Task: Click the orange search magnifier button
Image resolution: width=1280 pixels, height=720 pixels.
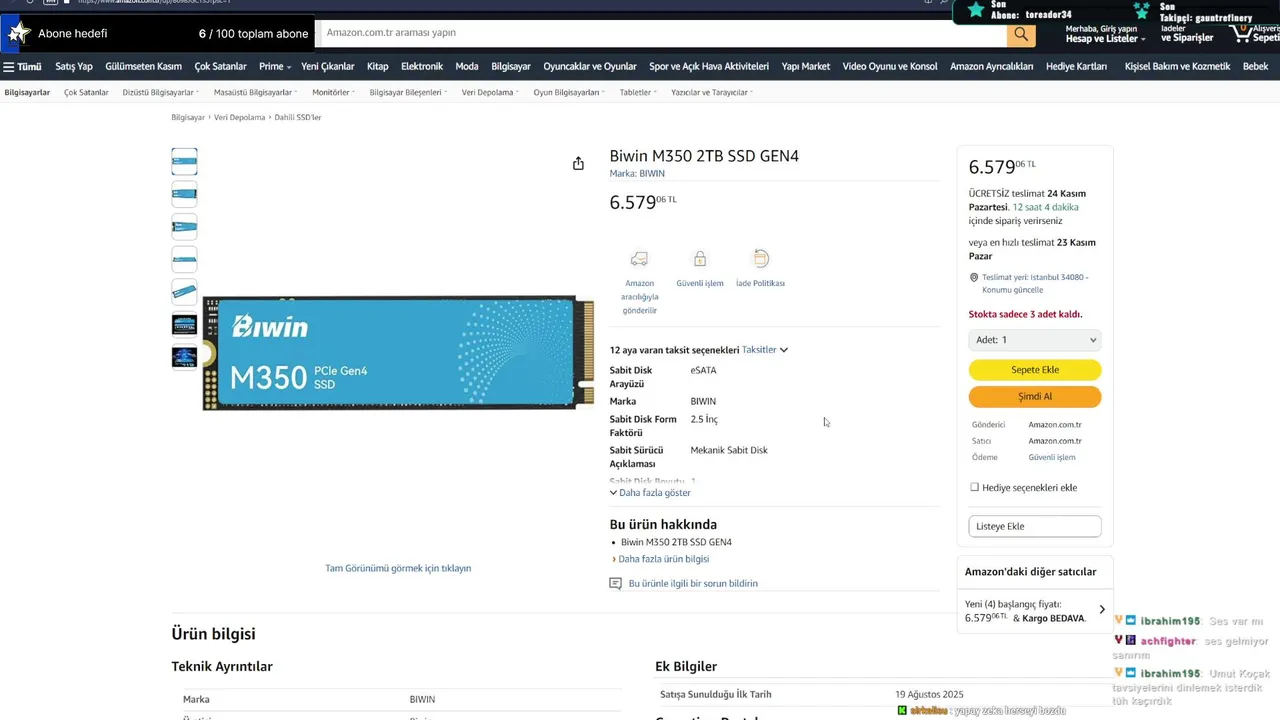Action: (1021, 34)
